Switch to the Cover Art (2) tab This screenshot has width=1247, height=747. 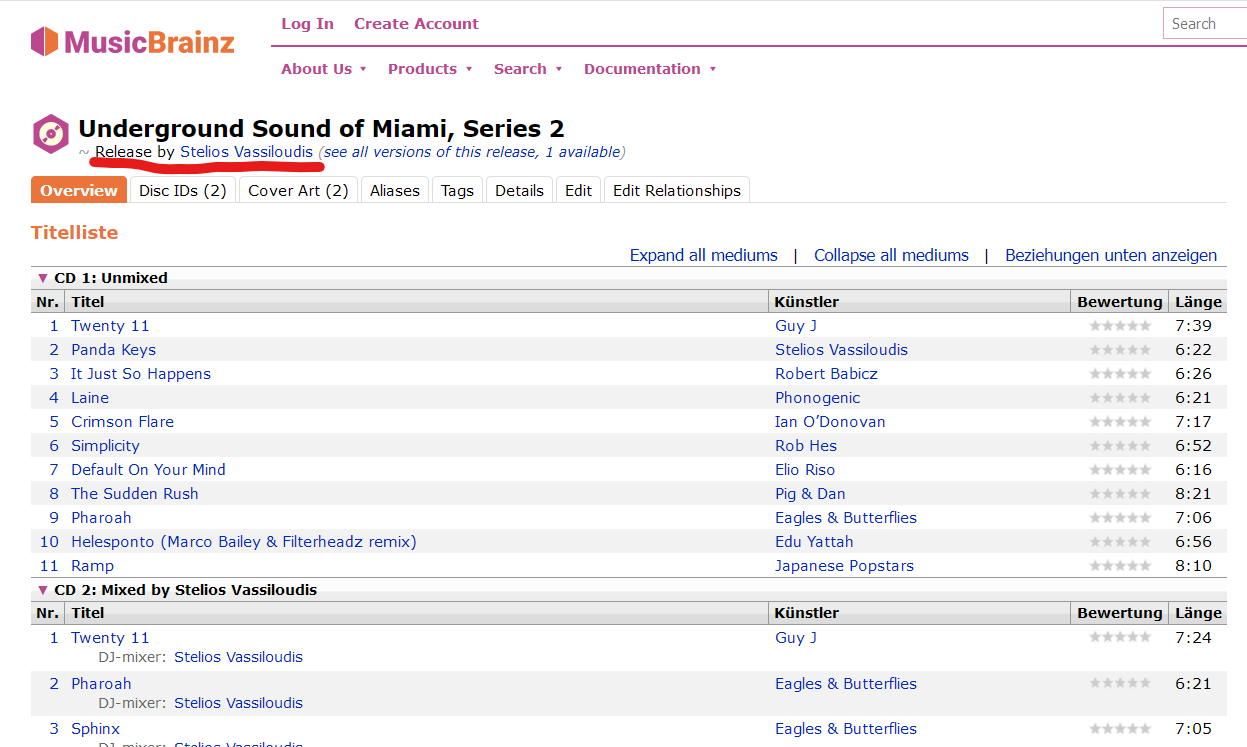(x=298, y=190)
